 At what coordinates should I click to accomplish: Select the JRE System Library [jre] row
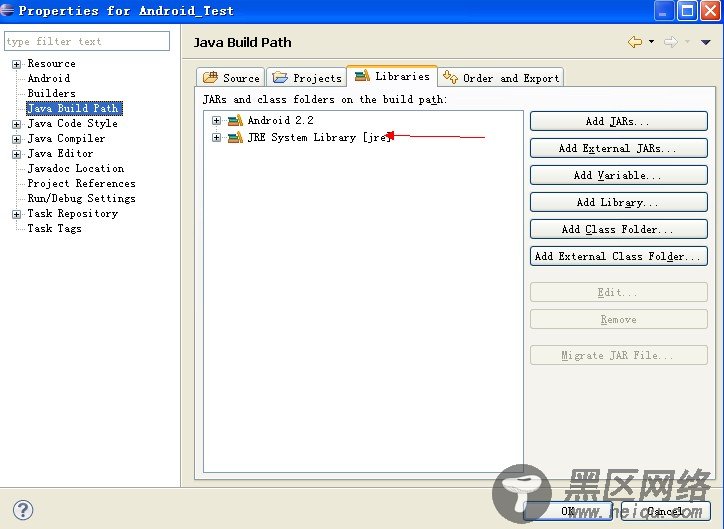coord(320,137)
